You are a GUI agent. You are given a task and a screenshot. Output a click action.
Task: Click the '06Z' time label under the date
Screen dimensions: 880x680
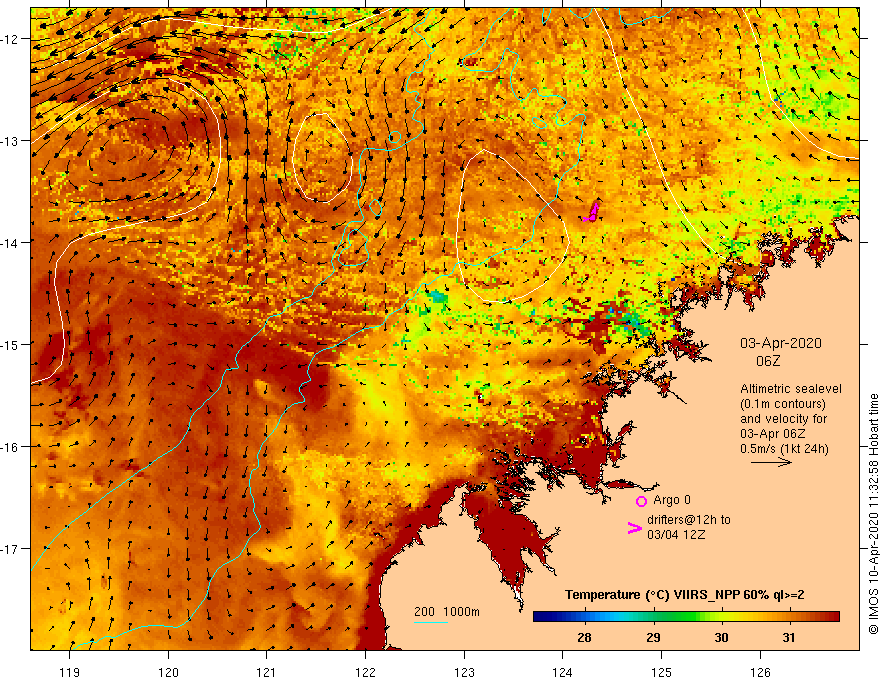point(768,361)
